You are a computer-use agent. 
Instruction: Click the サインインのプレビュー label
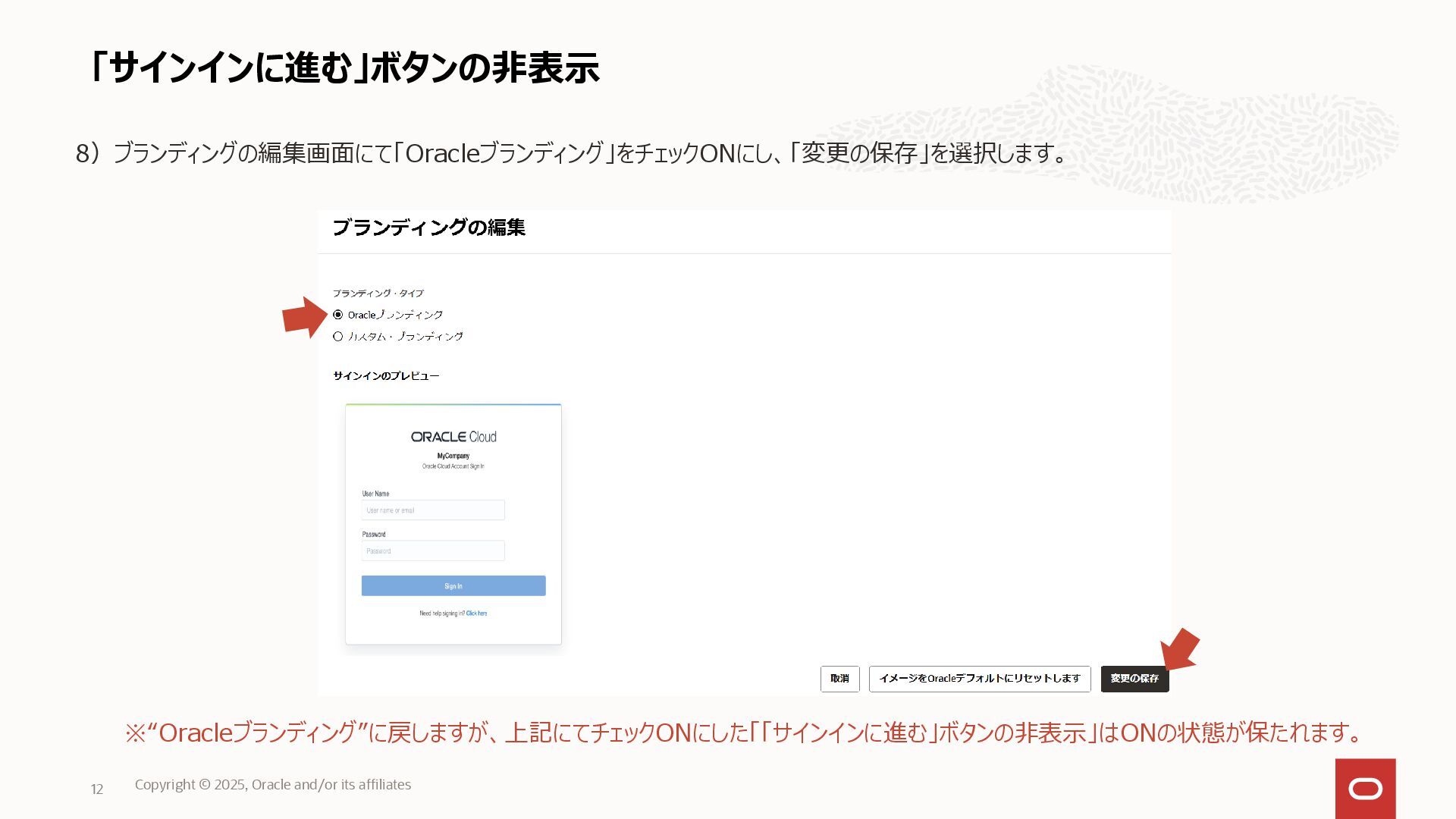(x=386, y=376)
